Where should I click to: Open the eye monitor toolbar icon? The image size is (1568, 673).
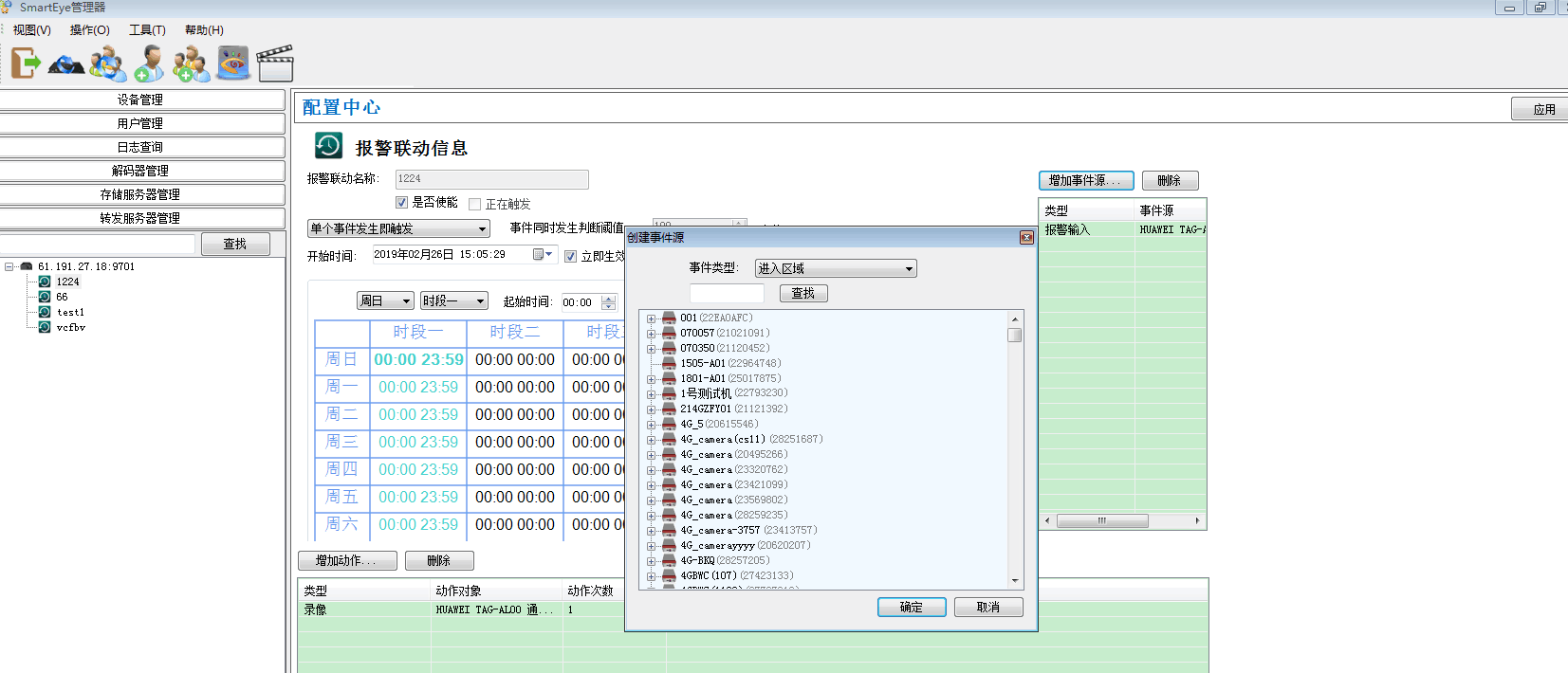click(x=232, y=64)
